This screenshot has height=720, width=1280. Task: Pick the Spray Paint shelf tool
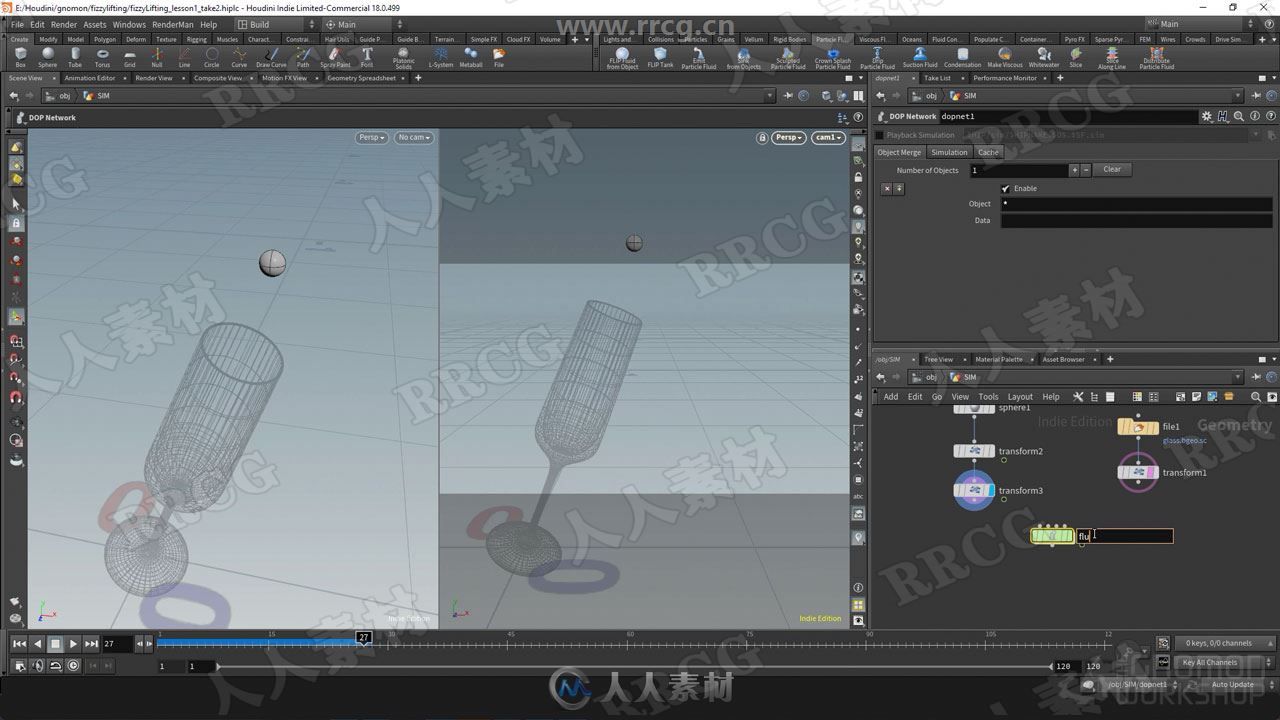coord(335,57)
